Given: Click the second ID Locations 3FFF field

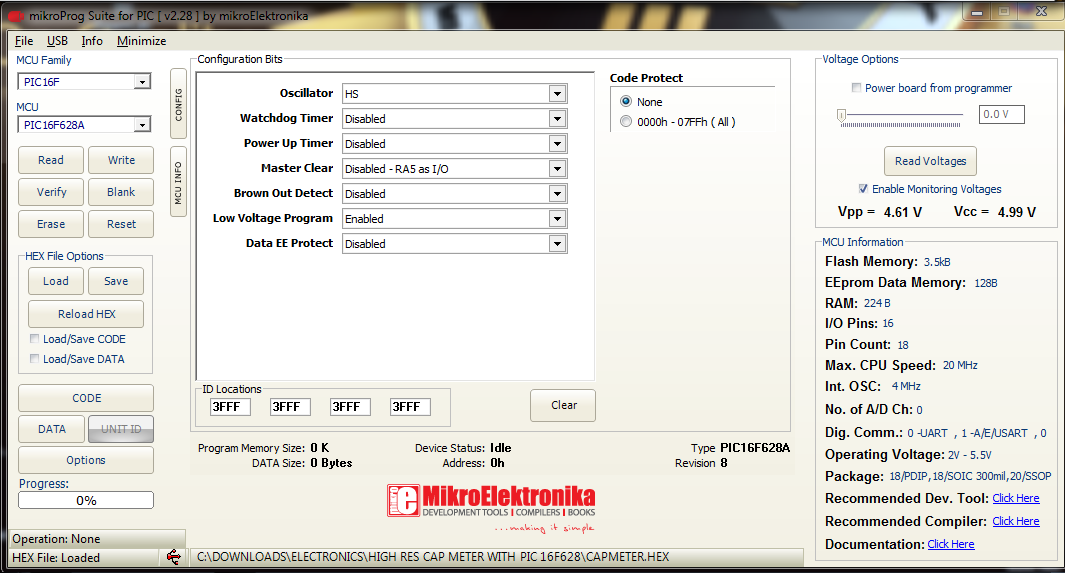Looking at the screenshot, I should (290, 407).
